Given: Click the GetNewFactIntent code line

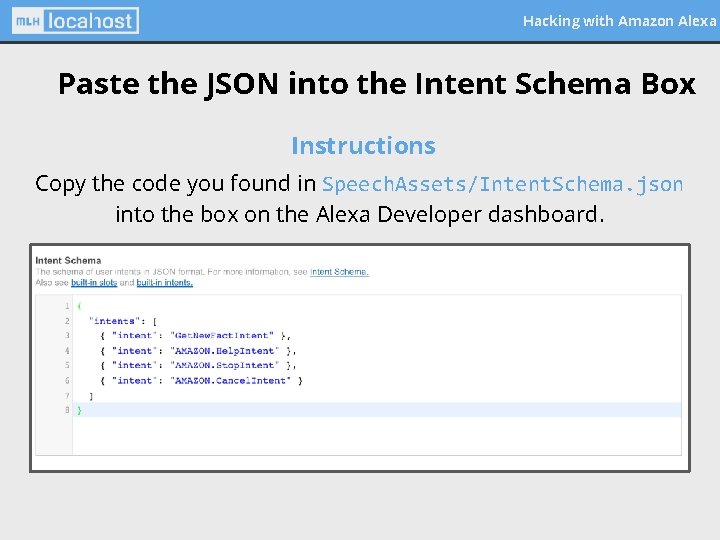Looking at the screenshot, I should click(196, 336).
